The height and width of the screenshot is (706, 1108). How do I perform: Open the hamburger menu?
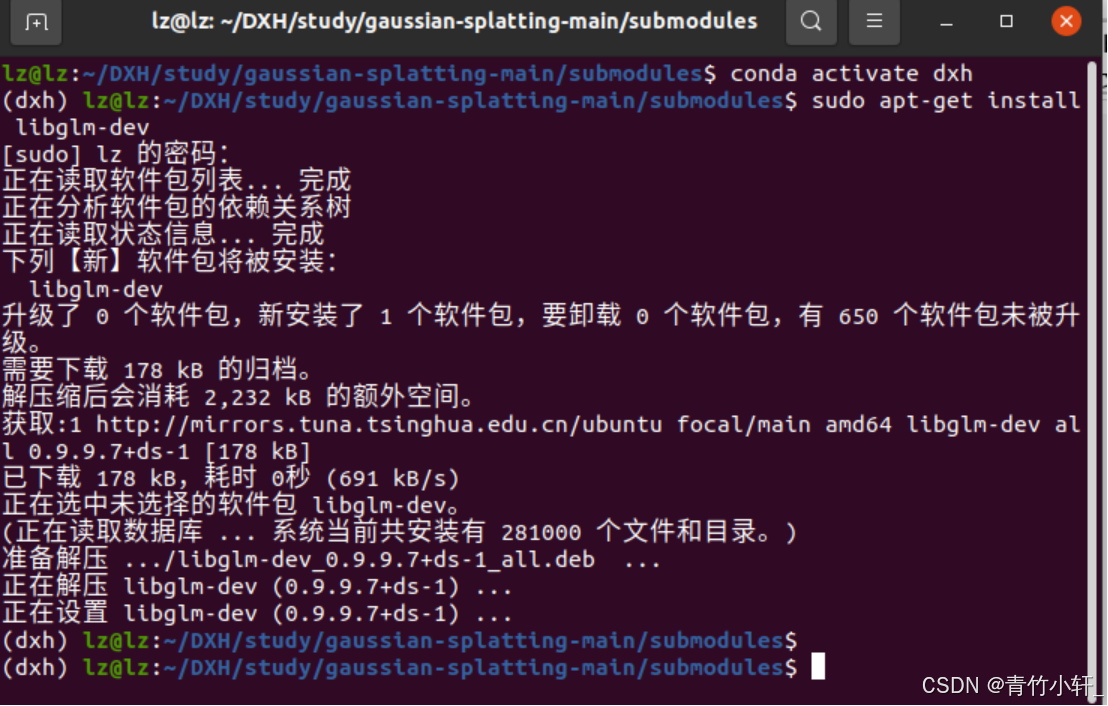click(874, 21)
